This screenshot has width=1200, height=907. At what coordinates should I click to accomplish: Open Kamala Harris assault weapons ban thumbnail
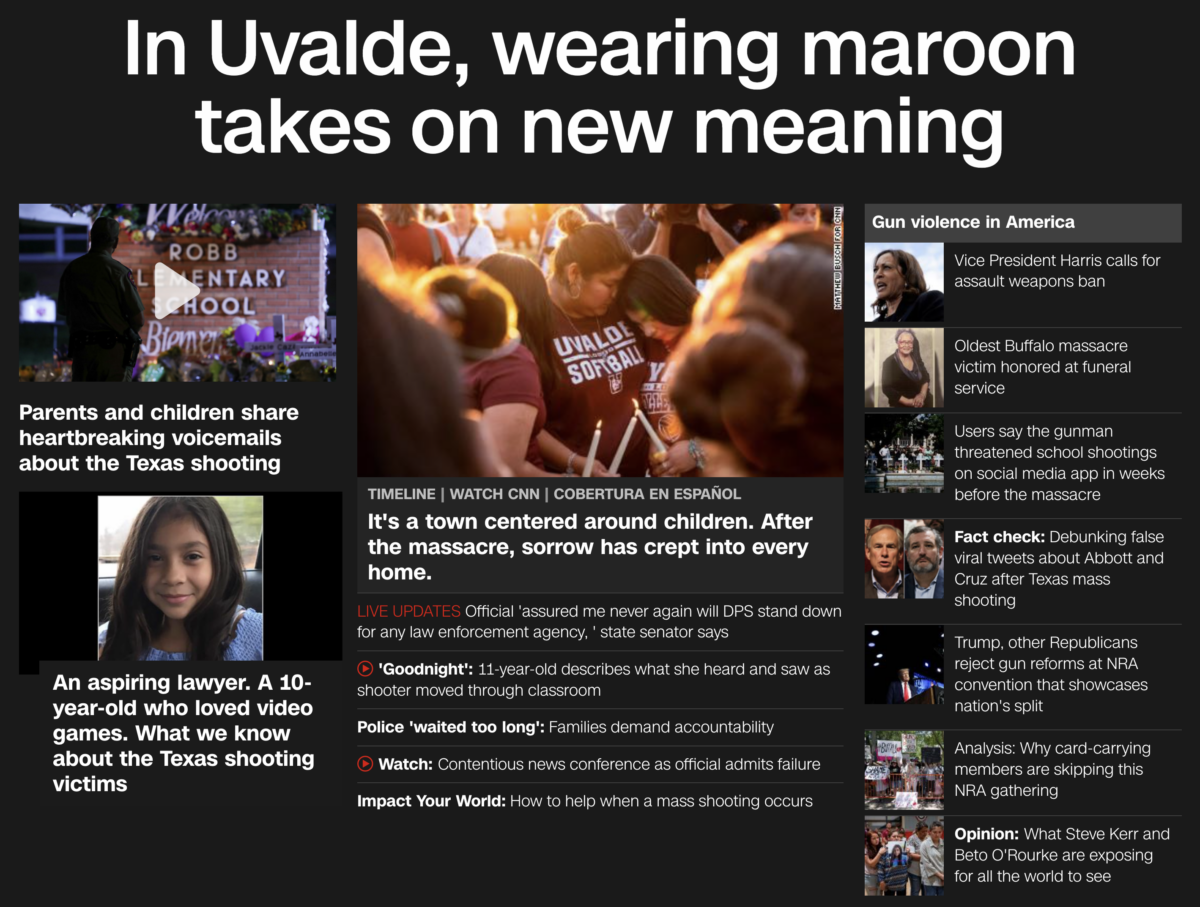point(904,282)
